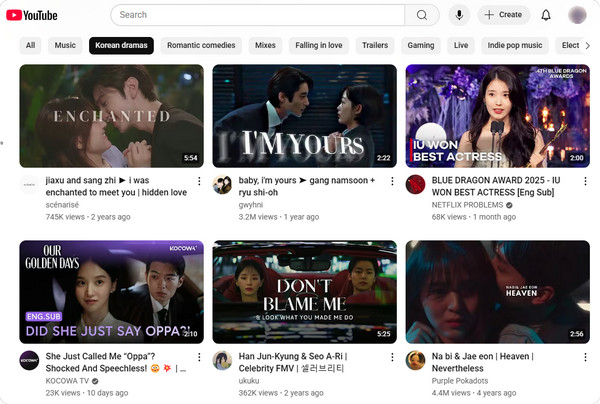Click the Create button

pos(504,15)
